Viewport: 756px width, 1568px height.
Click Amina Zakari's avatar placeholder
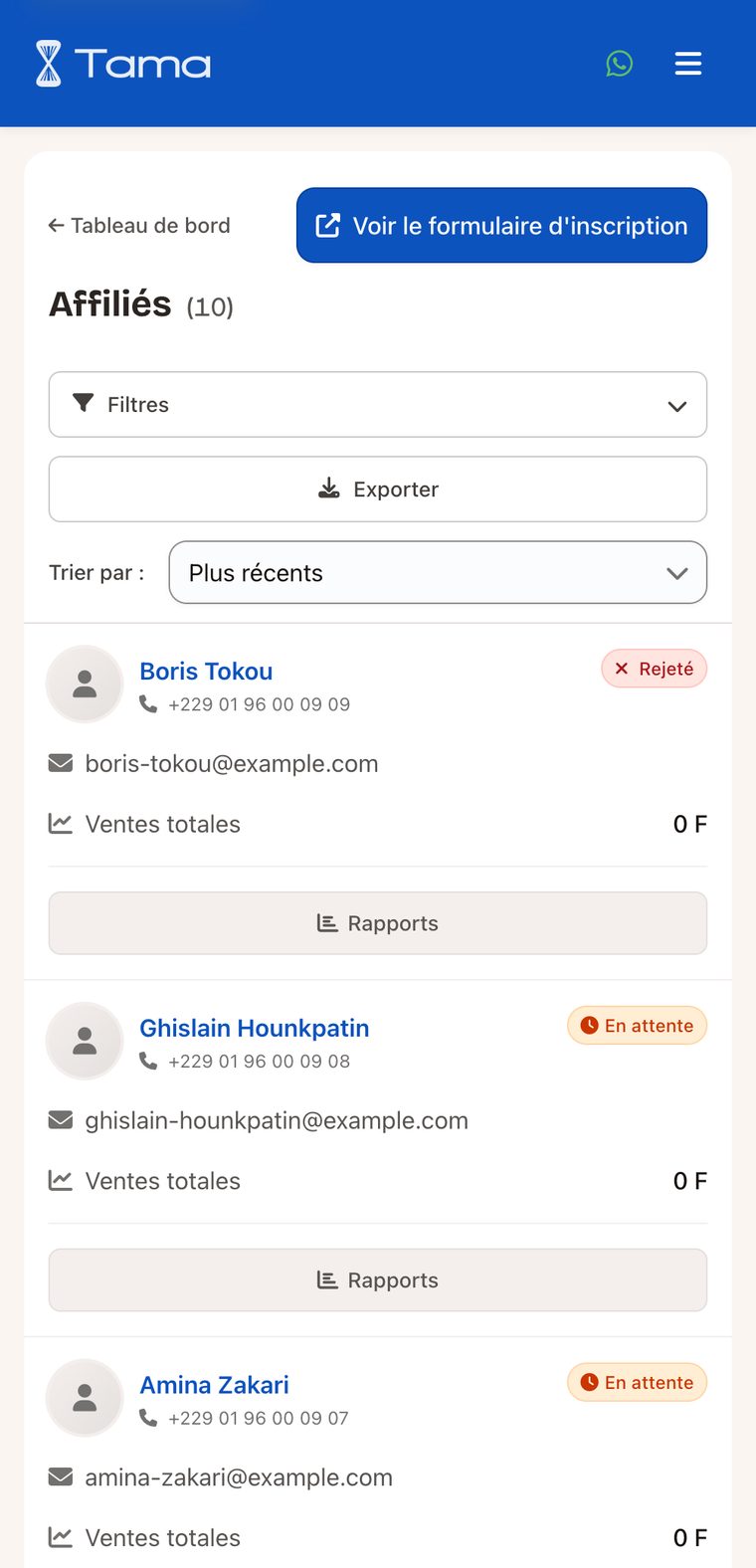[x=85, y=1398]
